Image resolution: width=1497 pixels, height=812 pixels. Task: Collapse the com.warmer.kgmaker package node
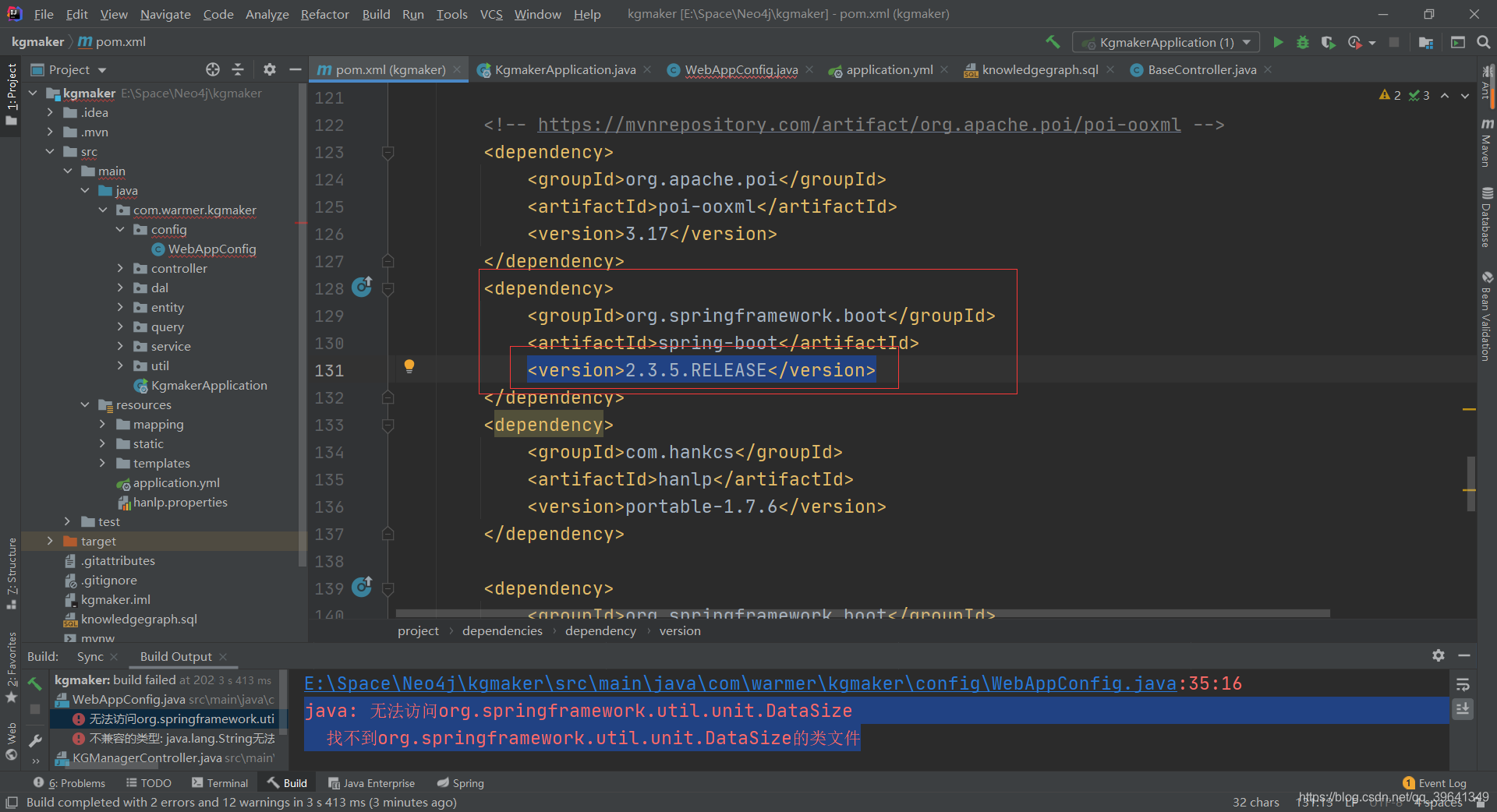click(102, 210)
